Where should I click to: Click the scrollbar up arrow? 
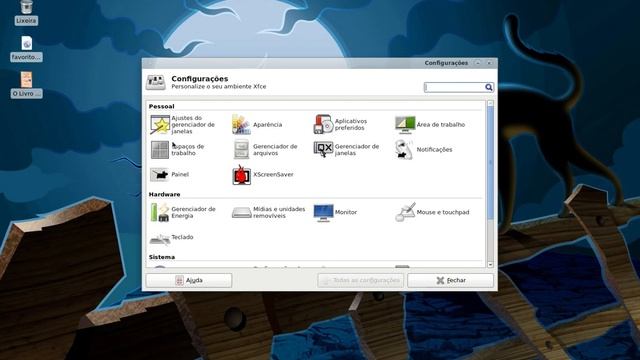490,104
